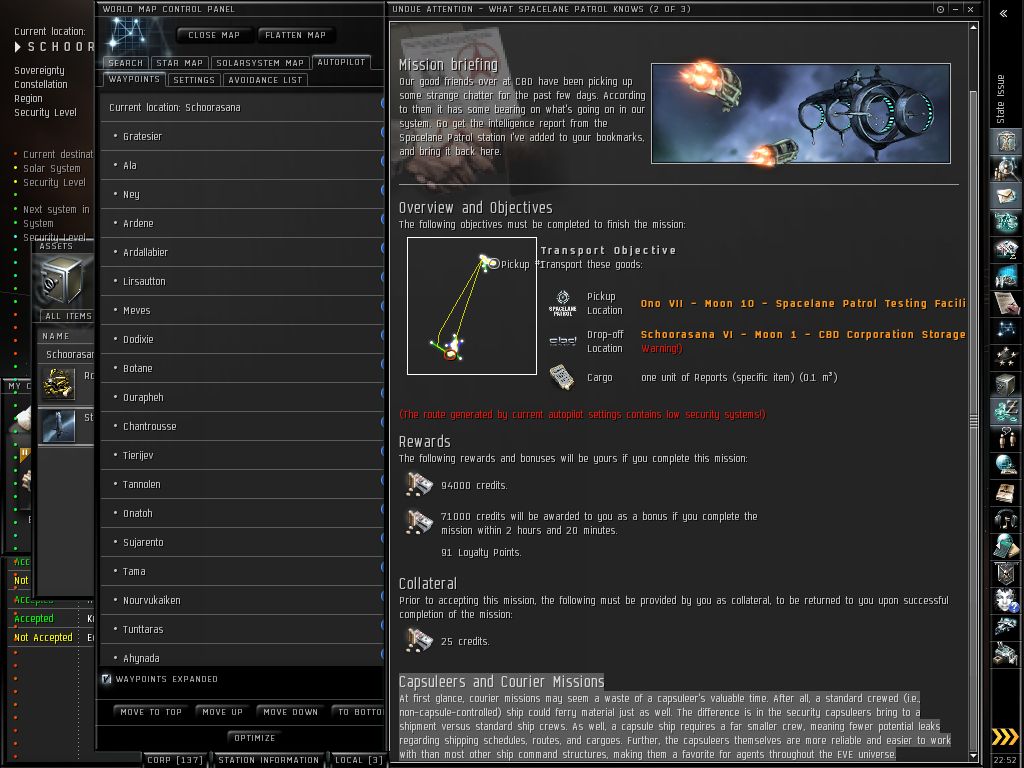This screenshot has height=768, width=1024.
Task: Open the Station Information tab
Action: (268, 760)
